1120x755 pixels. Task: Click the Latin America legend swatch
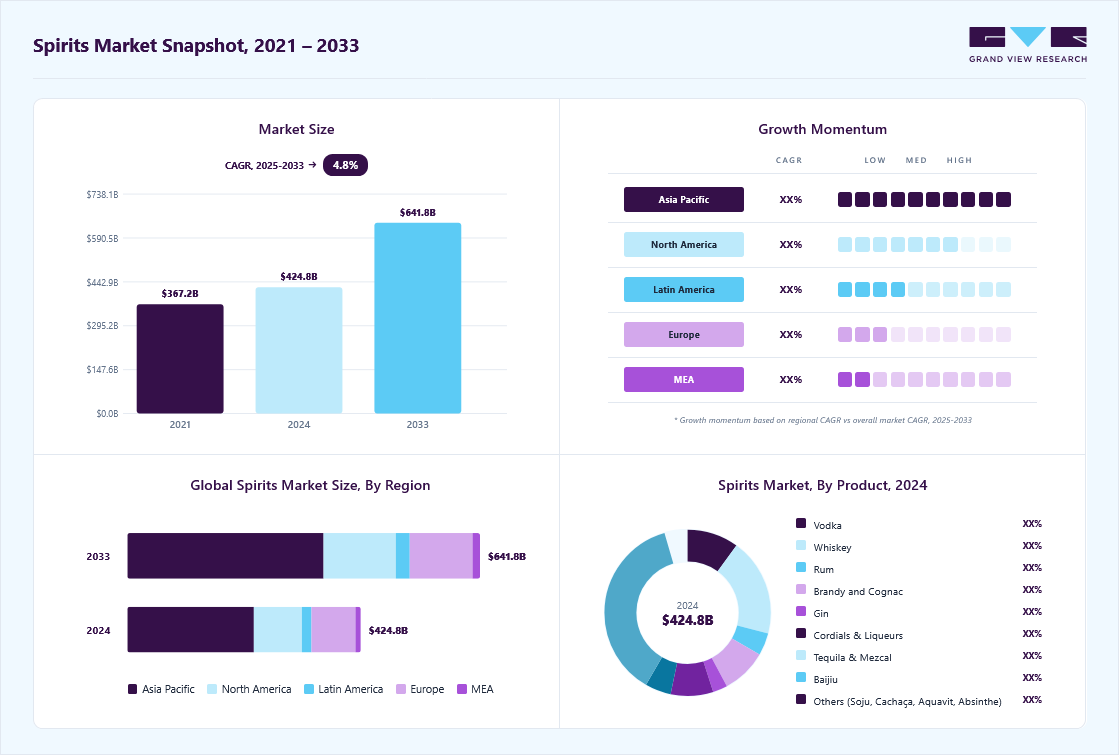pos(309,689)
